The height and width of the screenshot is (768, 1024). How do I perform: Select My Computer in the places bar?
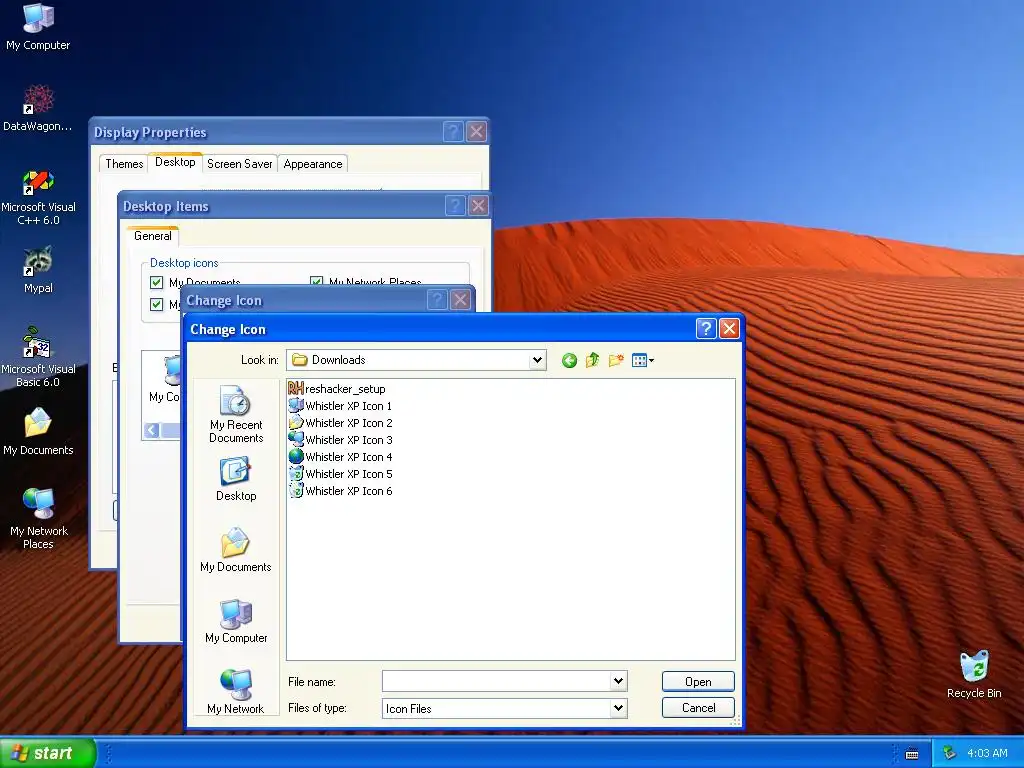coord(236,621)
